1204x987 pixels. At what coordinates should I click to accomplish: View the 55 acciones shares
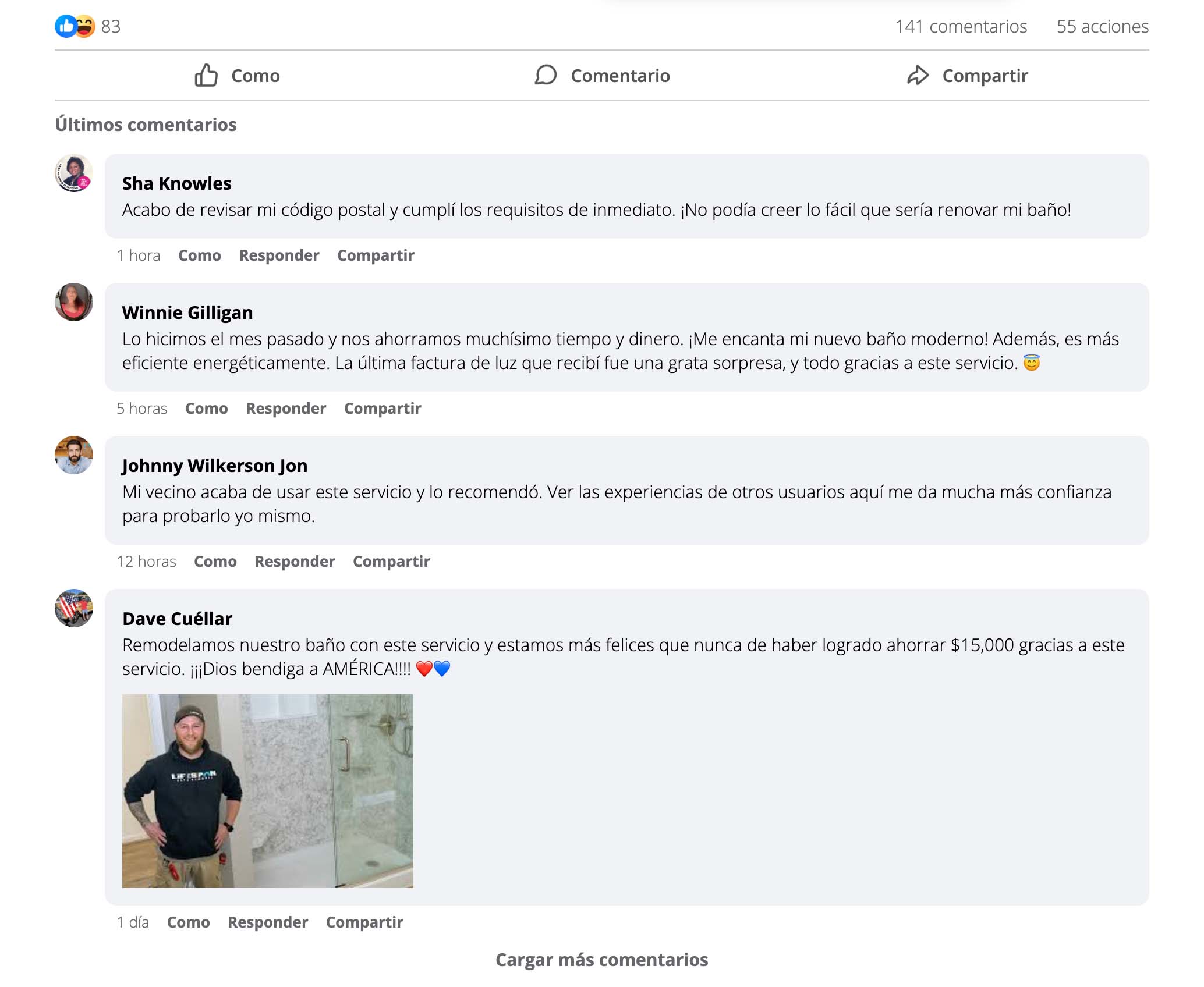1102,27
